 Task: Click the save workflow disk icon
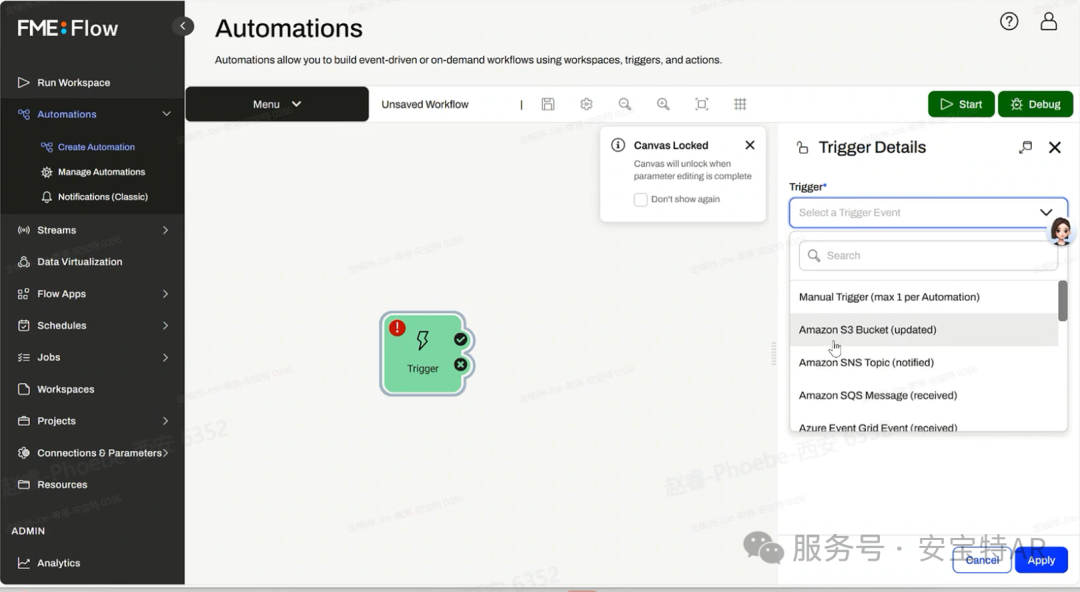pos(548,104)
